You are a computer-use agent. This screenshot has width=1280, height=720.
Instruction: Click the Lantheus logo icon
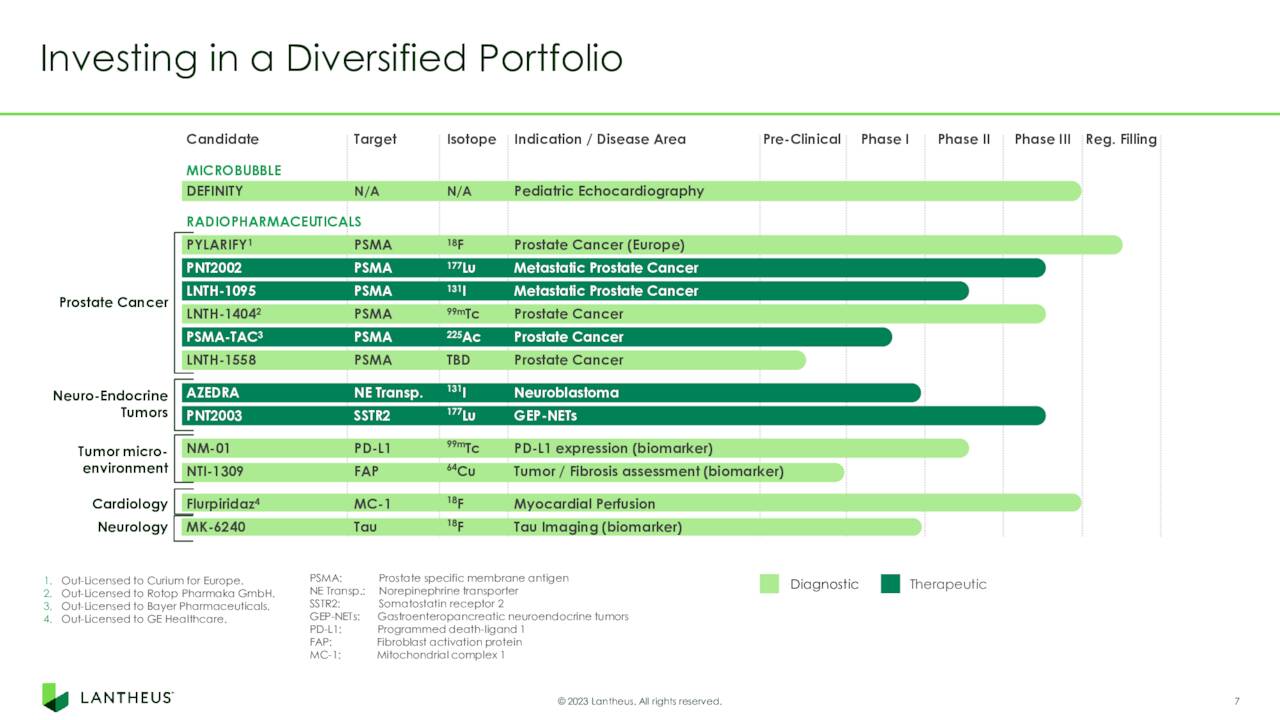[55, 697]
